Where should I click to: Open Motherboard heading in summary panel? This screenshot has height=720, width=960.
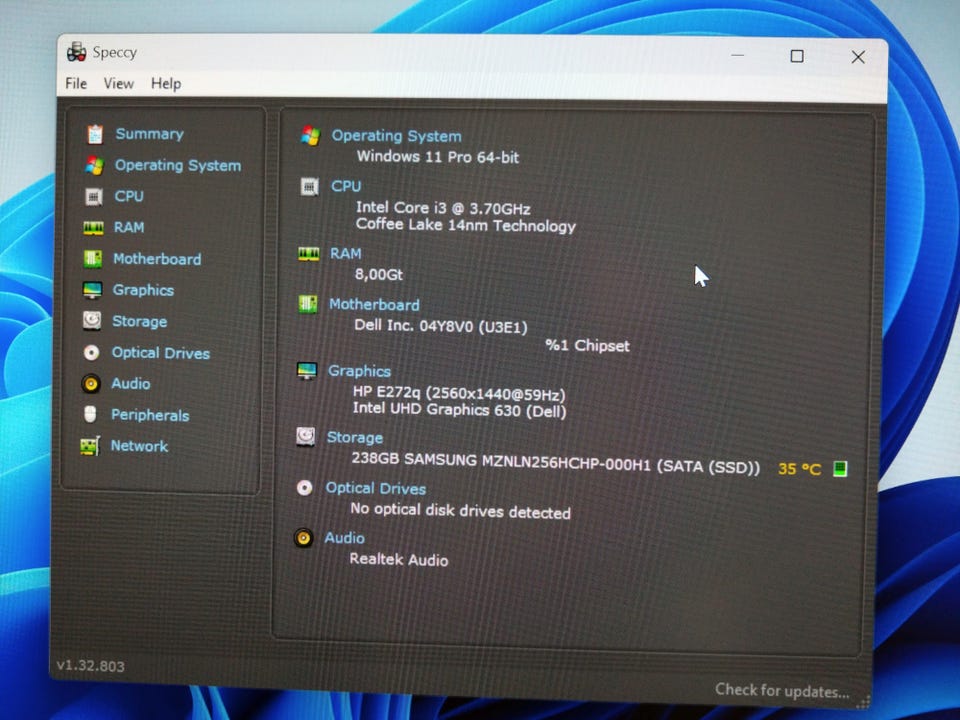pyautogui.click(x=375, y=304)
